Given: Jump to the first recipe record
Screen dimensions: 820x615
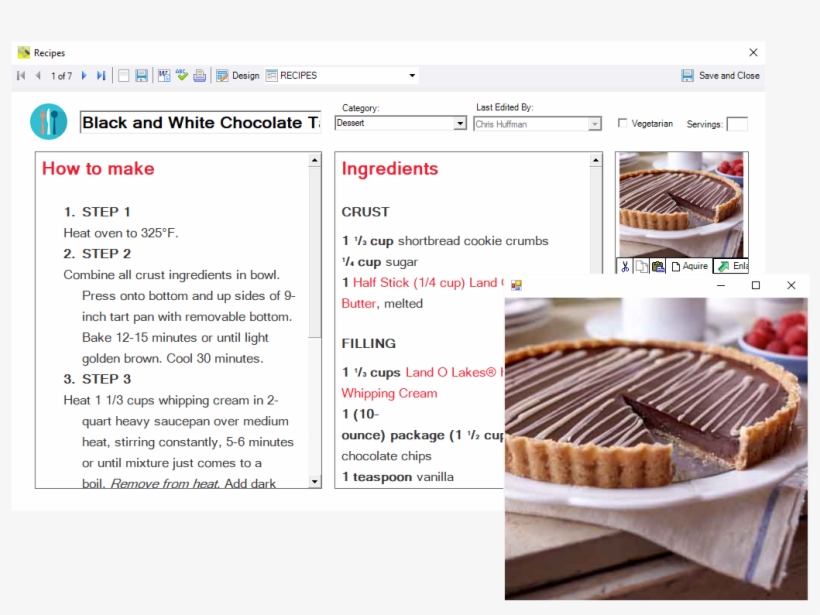Looking at the screenshot, I should [x=21, y=75].
